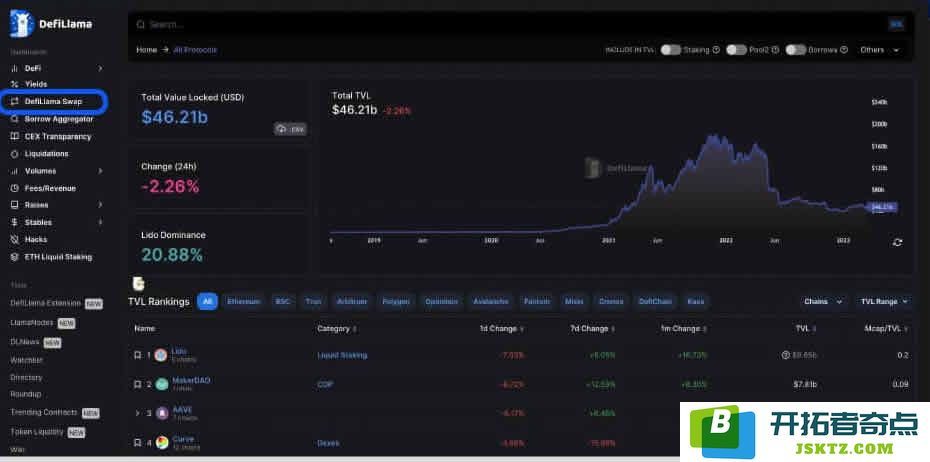Click the $7.81b TVL value
Screen dimensions: 930x462
[x=805, y=384]
